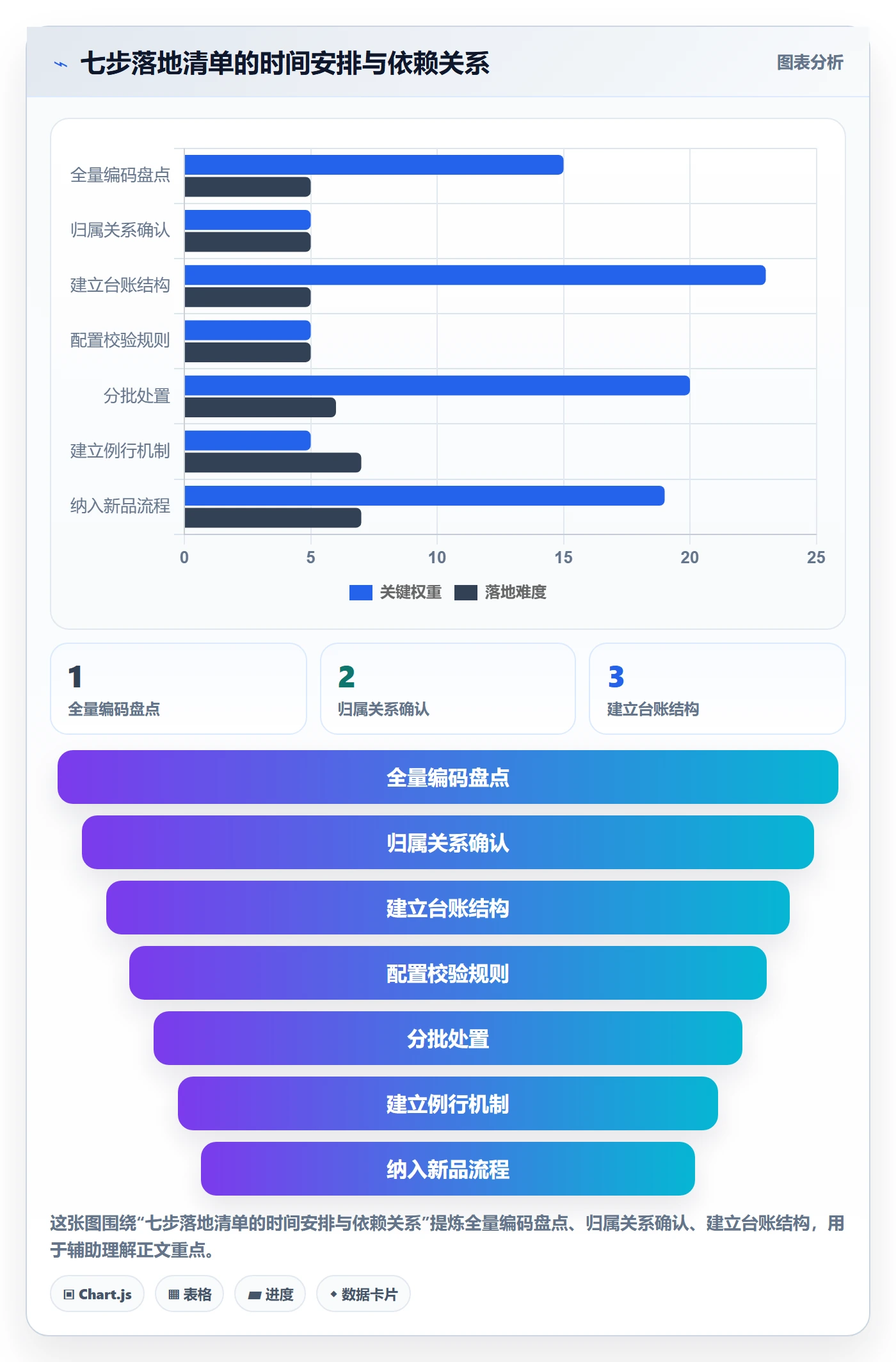Click the Chart.js tag chip
This screenshot has width=896, height=1362.
(x=97, y=1294)
